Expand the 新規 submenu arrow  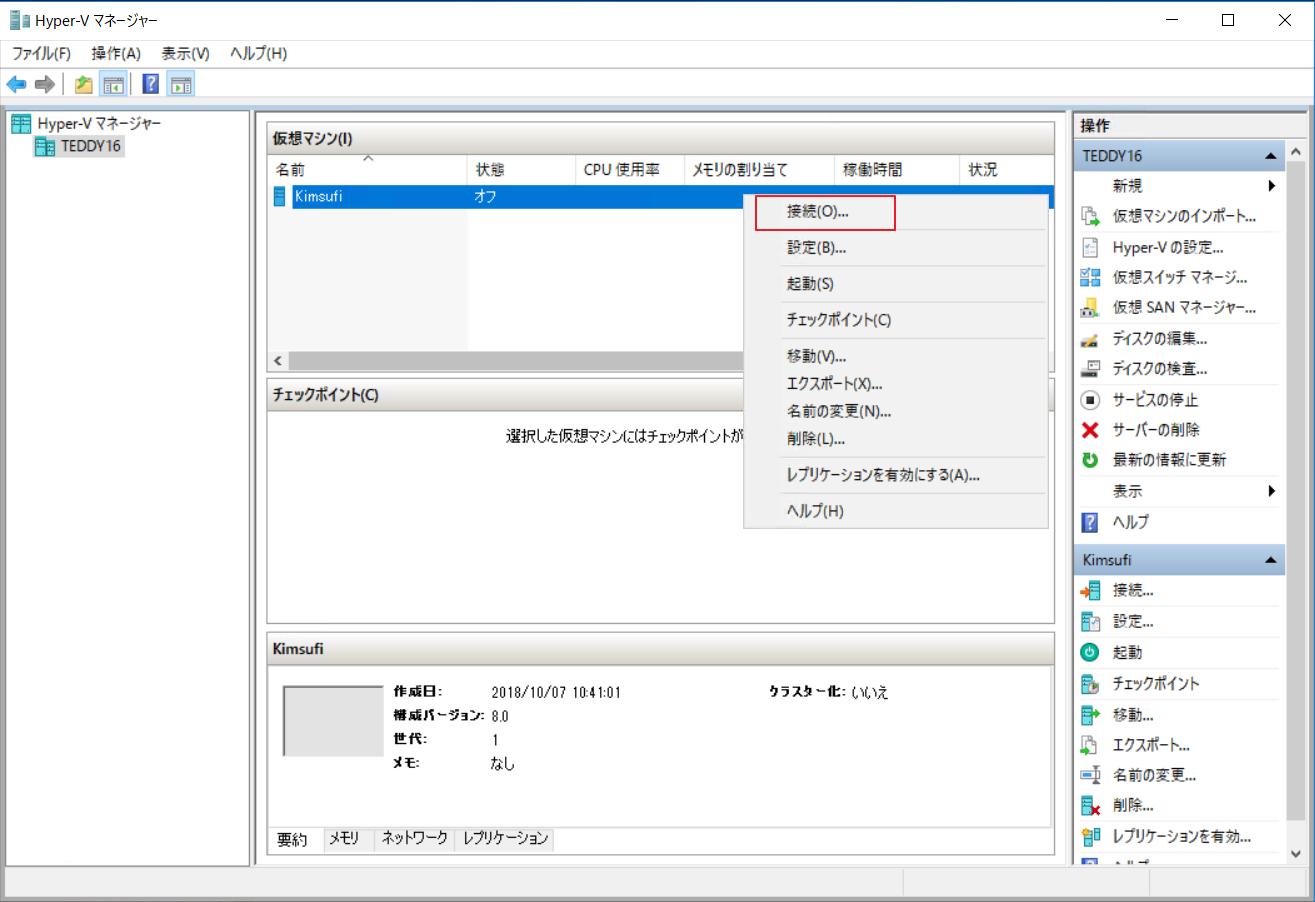[1272, 185]
